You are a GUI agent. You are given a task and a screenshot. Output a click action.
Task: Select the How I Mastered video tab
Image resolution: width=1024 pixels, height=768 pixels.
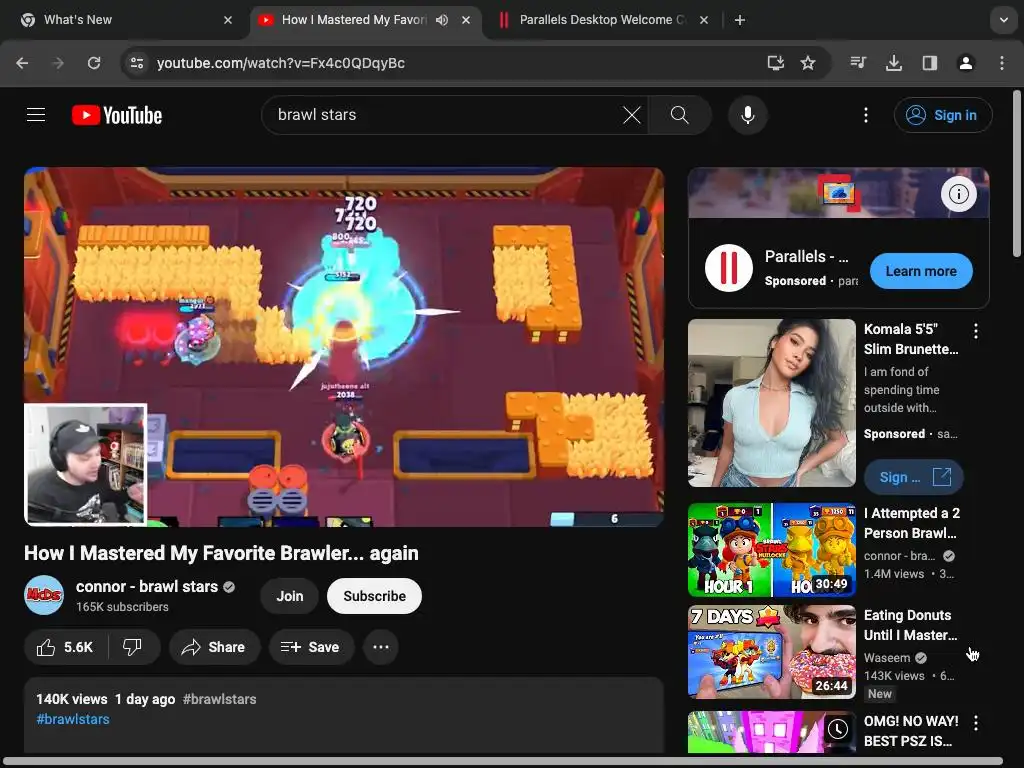point(366,20)
